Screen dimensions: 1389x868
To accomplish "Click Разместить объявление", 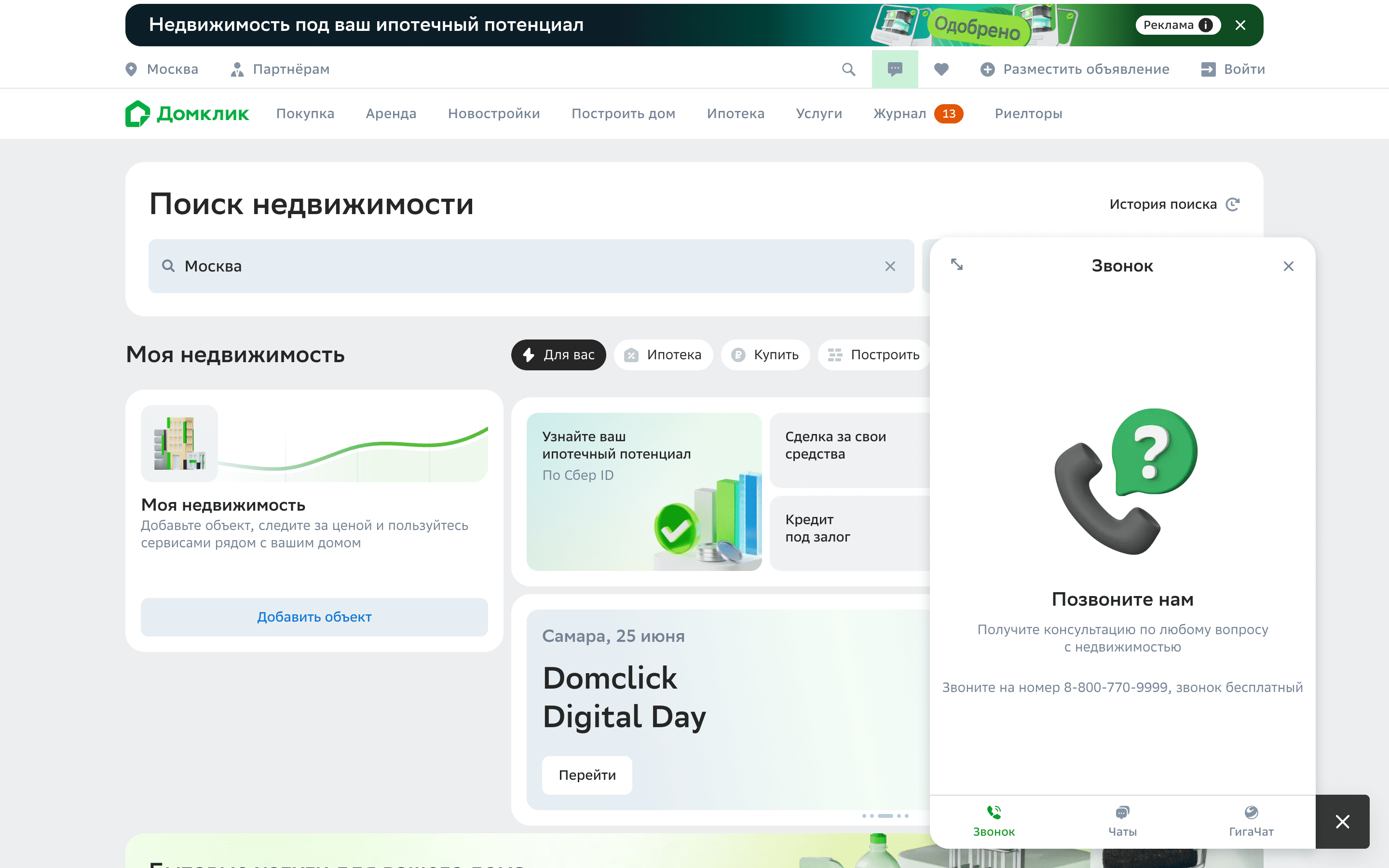I will (x=1075, y=69).
